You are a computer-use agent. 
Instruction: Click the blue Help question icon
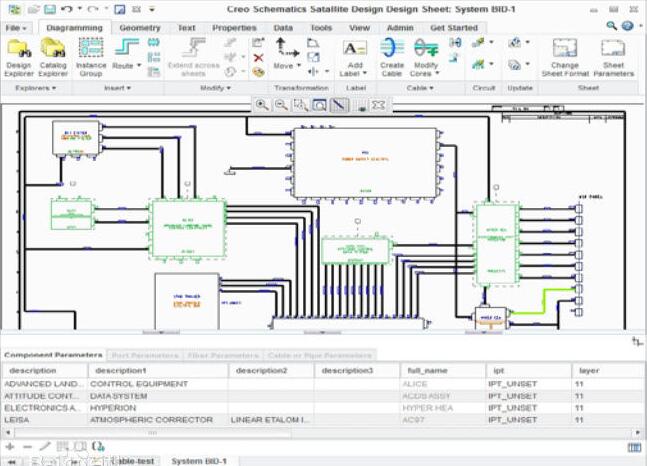pos(628,26)
